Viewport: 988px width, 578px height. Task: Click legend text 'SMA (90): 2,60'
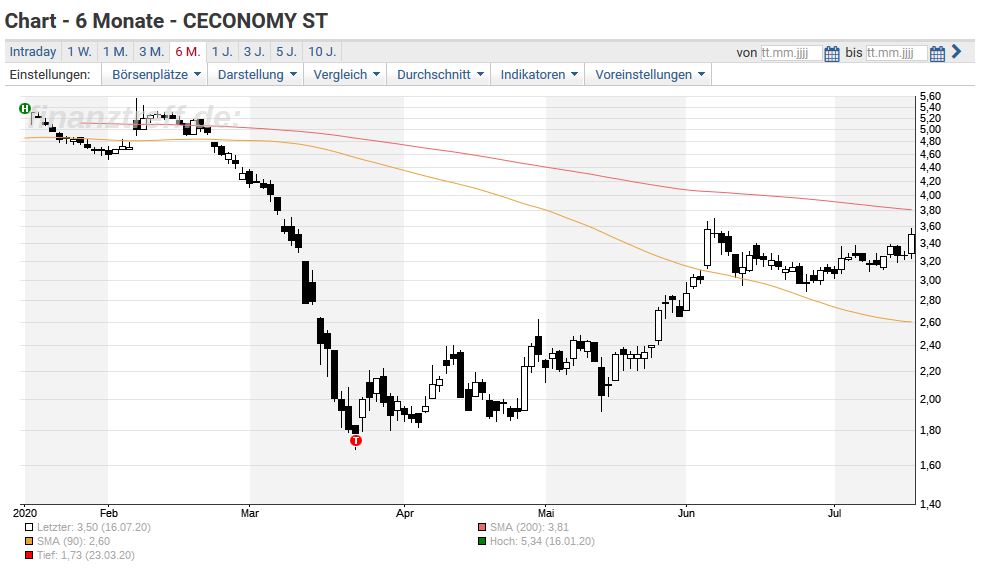[73, 541]
